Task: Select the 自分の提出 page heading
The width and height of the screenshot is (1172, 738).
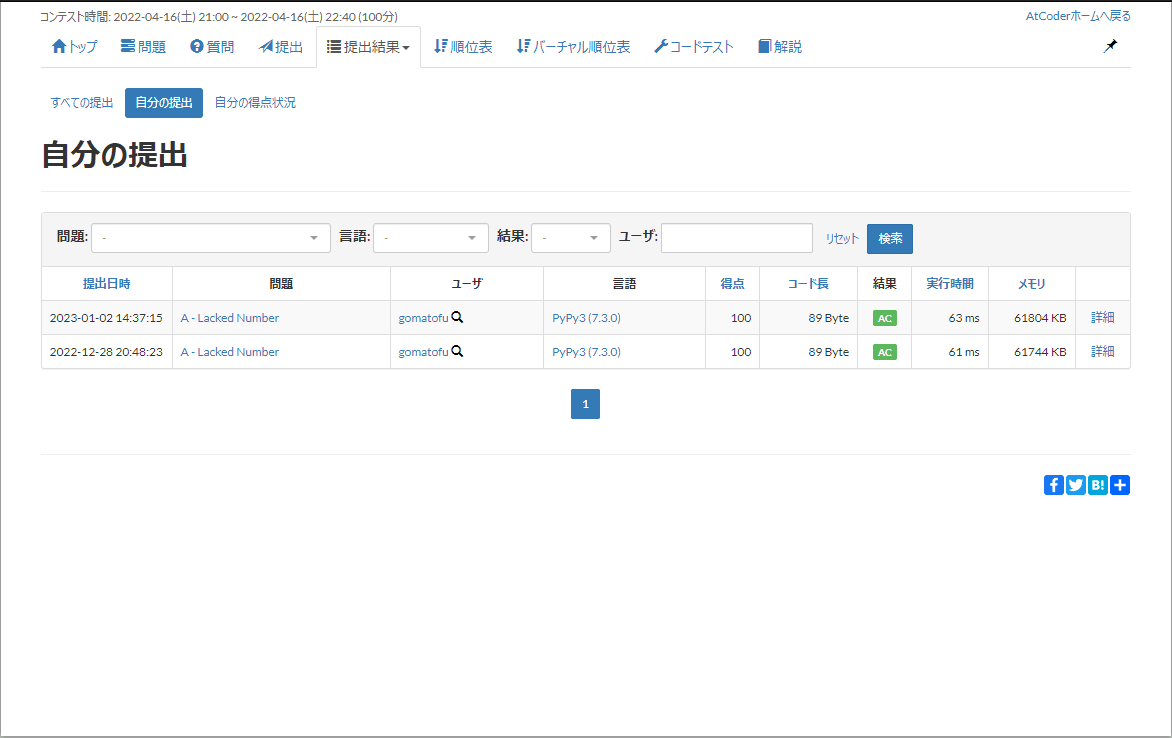Action: 114,155
